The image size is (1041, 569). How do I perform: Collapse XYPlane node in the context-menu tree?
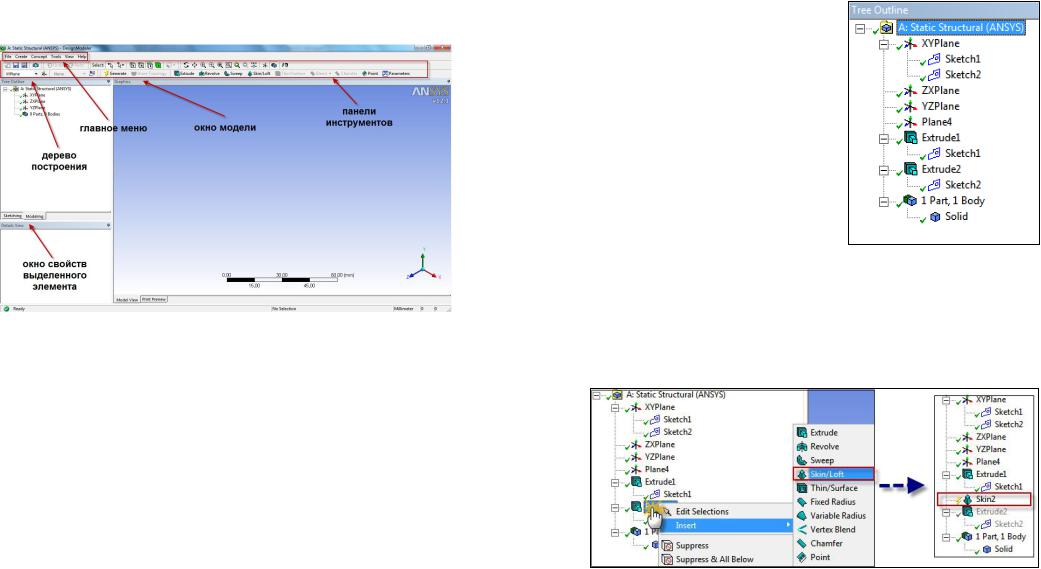click(615, 408)
